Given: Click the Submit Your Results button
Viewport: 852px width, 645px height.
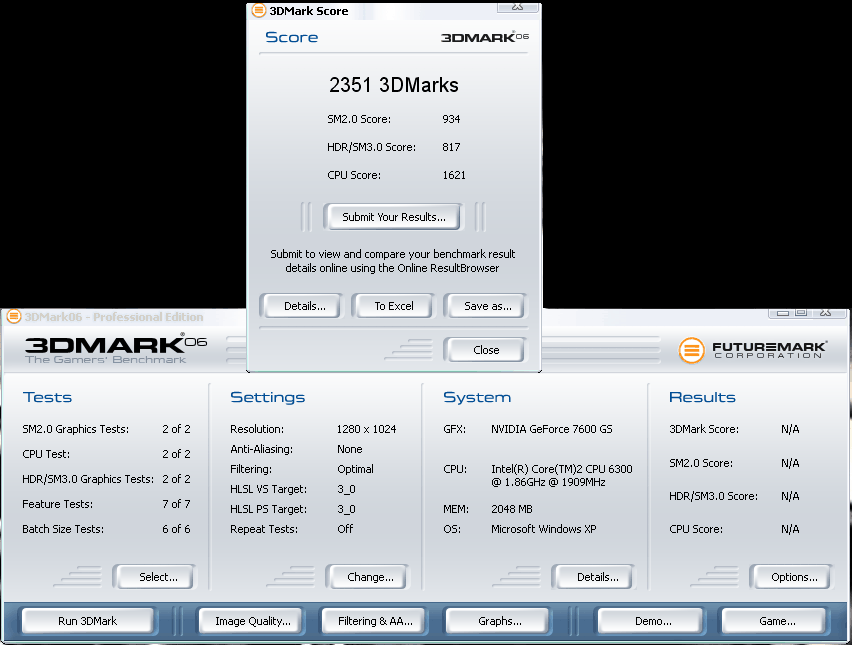Looking at the screenshot, I should tap(393, 217).
